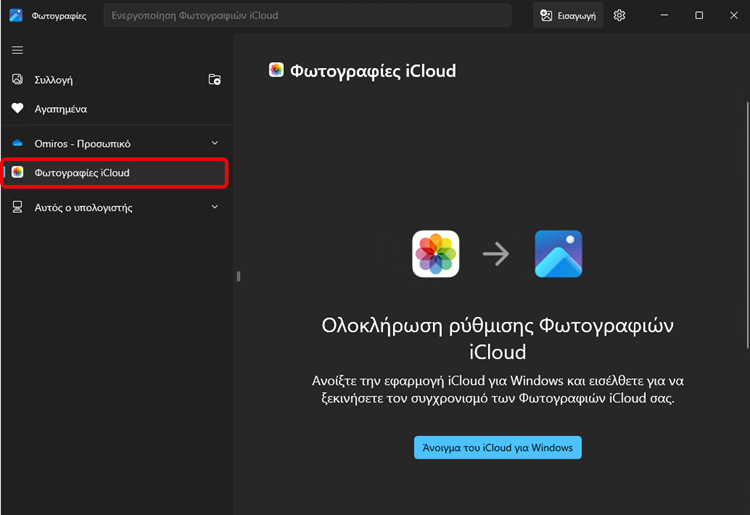Click the Ολοκλήρωση ρύθμισης Φωτογραφιών iCloud title

coord(497,339)
